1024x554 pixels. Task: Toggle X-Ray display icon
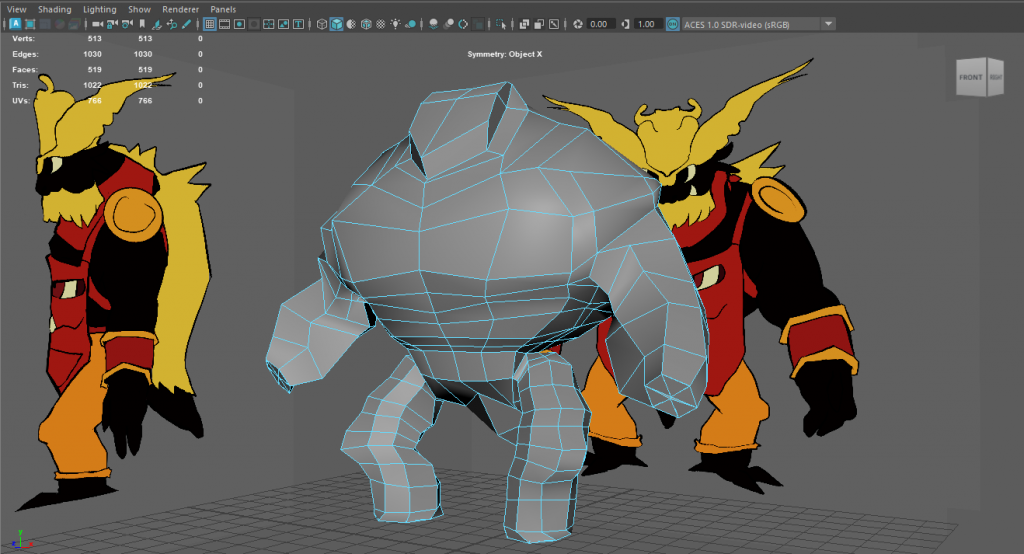524,24
